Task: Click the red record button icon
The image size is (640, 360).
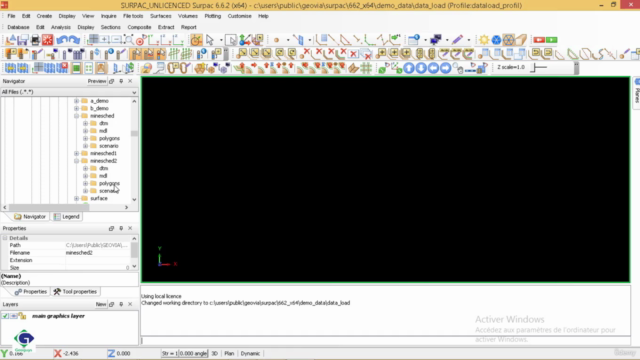Action: 539,40
